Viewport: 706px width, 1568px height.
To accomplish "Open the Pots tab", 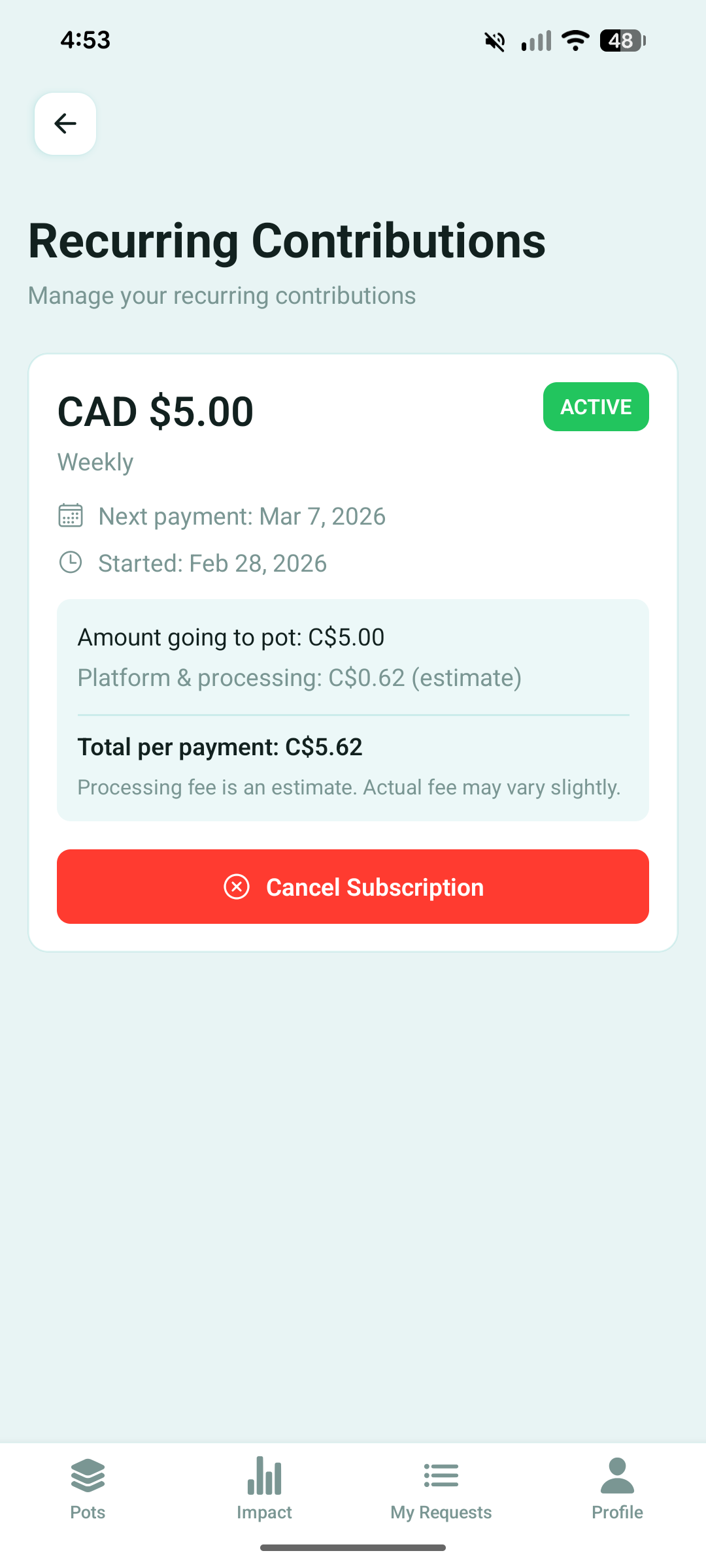I will pyautogui.click(x=88, y=1489).
